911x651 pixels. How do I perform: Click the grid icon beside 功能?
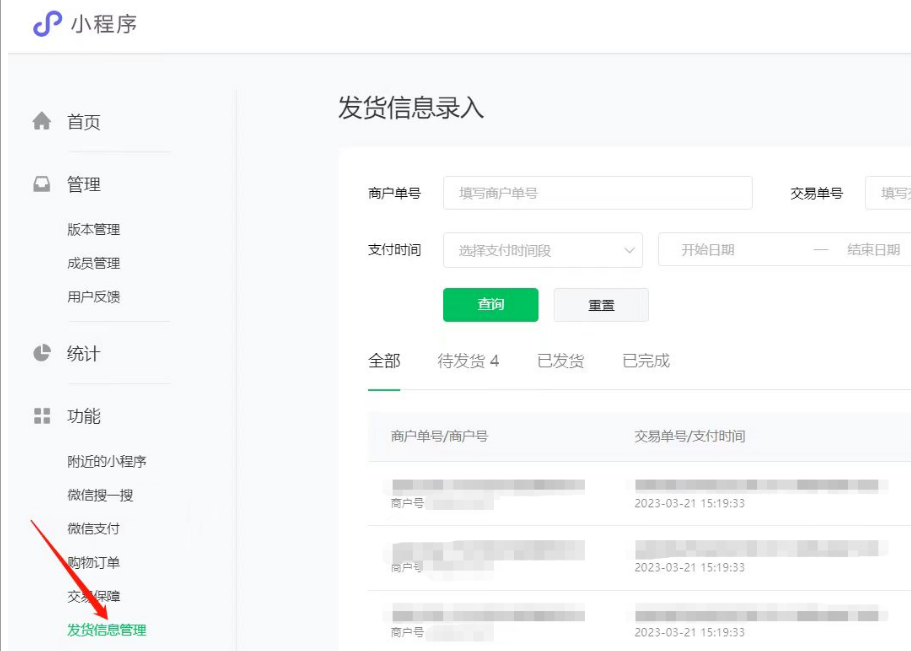point(42,416)
